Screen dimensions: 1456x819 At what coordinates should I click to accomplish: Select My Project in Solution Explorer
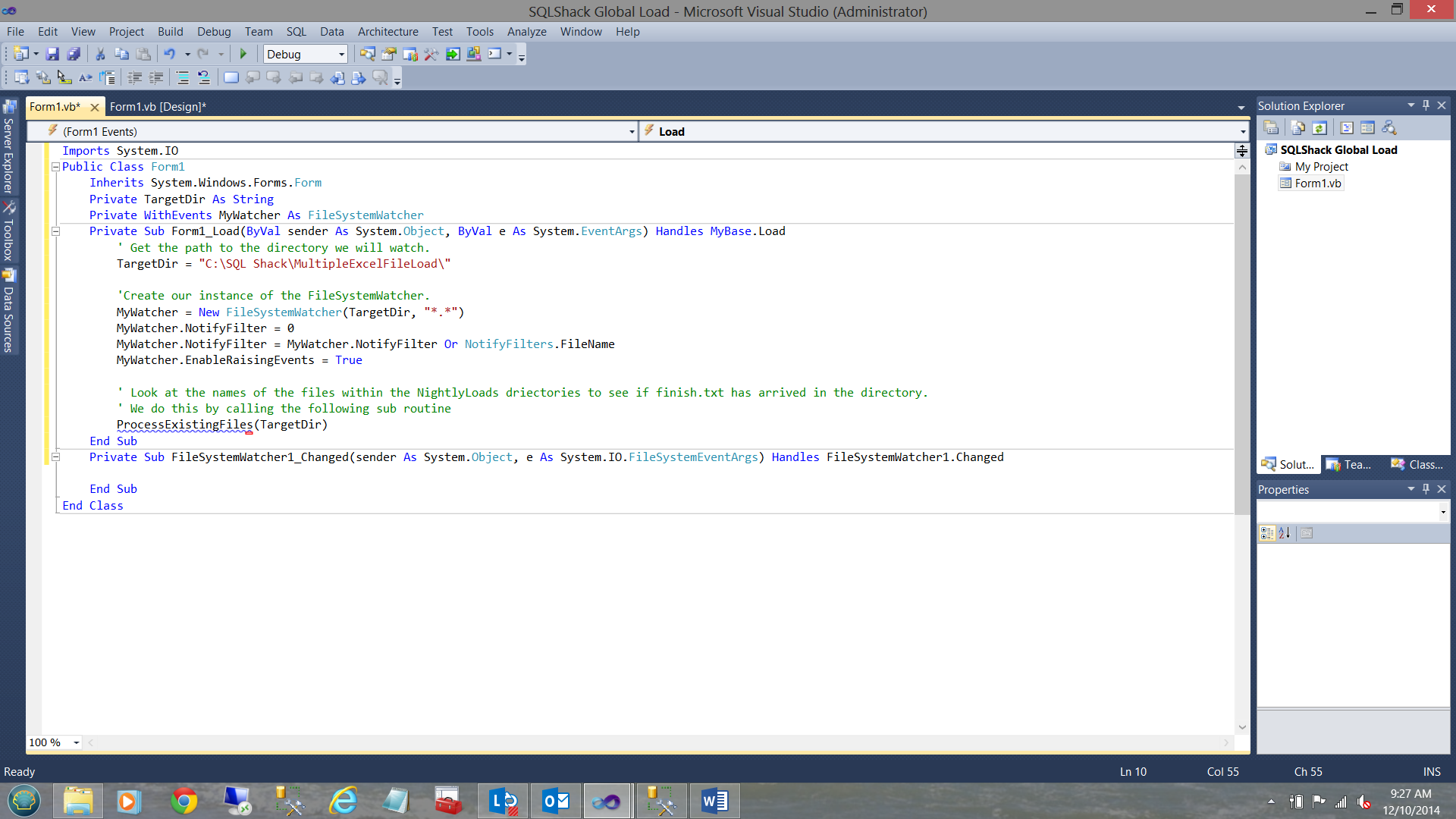click(1321, 167)
